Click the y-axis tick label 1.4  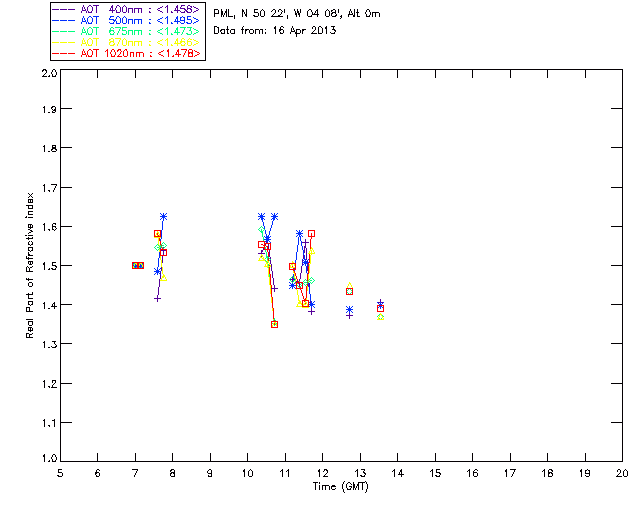point(49,305)
